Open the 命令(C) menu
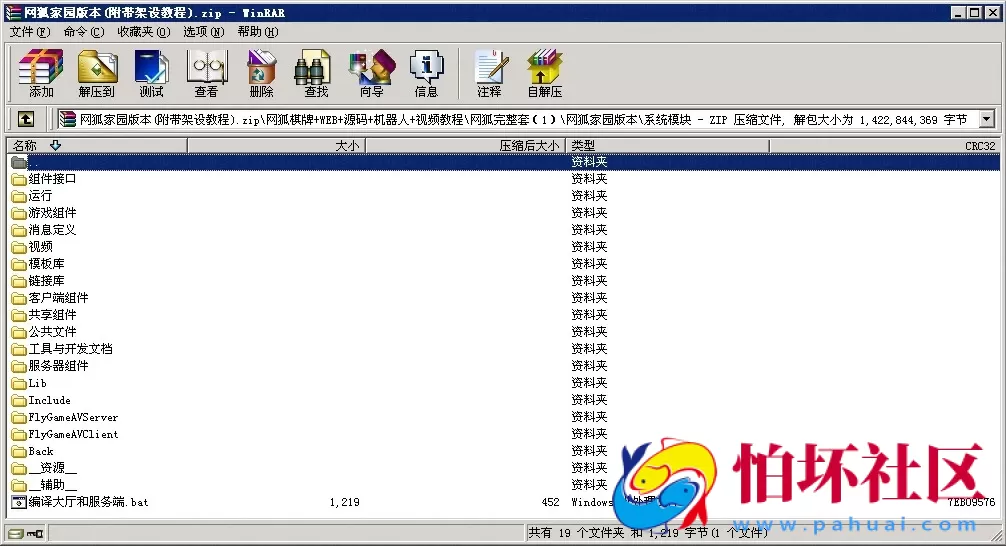The width and height of the screenshot is (1006, 546). coord(83,31)
